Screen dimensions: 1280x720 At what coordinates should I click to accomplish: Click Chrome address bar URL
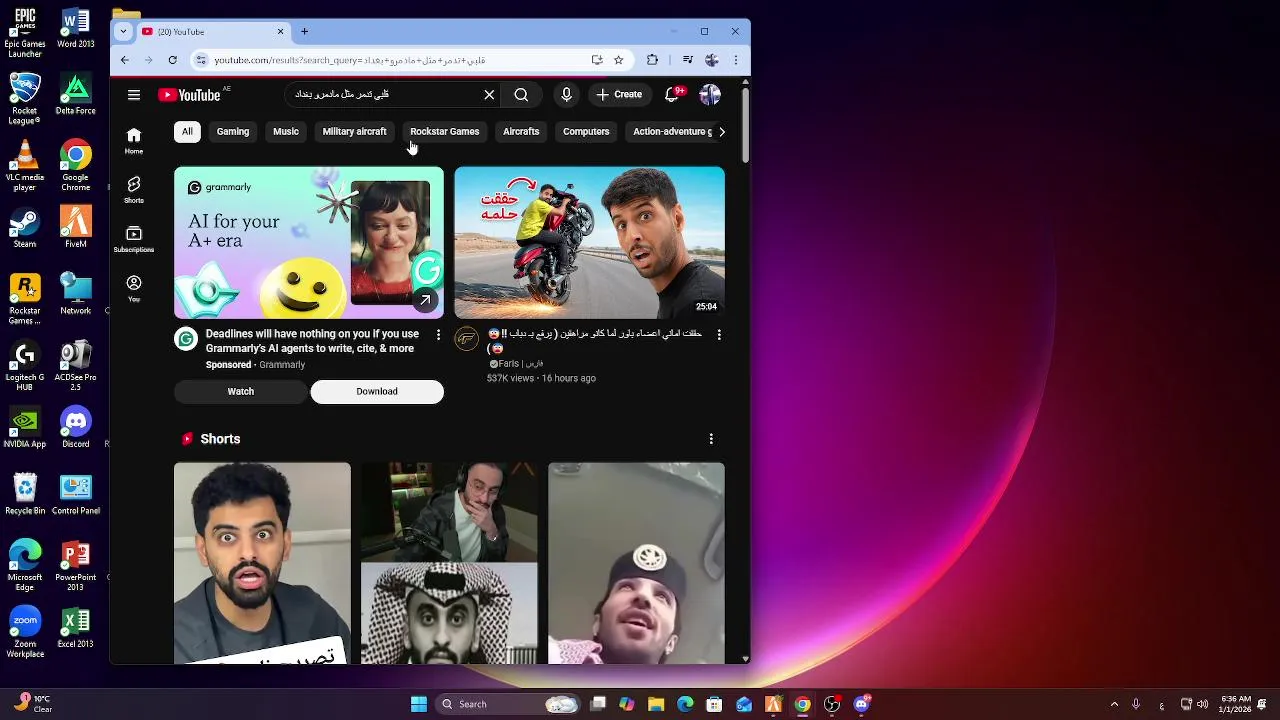point(349,60)
